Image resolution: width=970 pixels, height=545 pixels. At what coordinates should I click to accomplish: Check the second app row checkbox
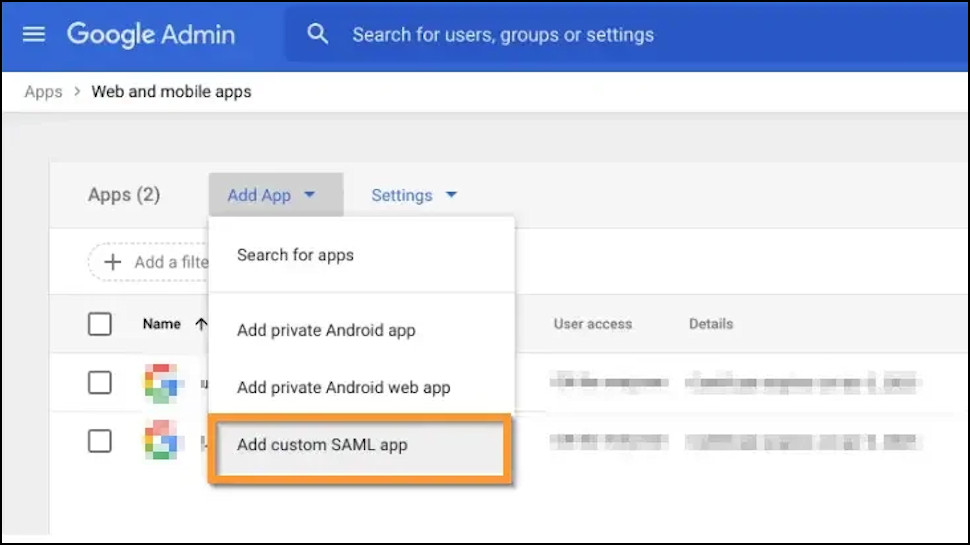click(x=100, y=441)
